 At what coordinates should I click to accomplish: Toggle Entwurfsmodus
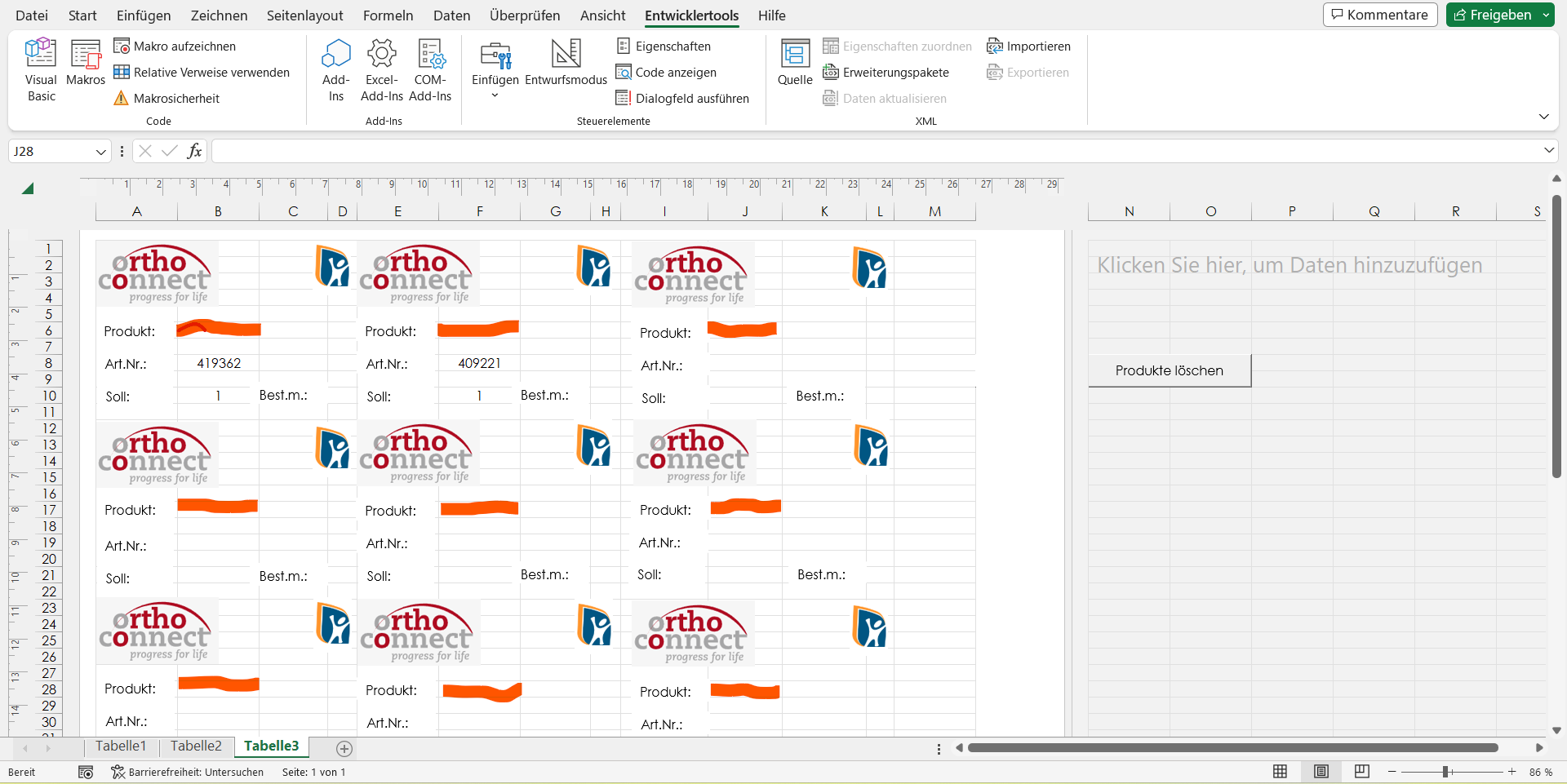(566, 64)
